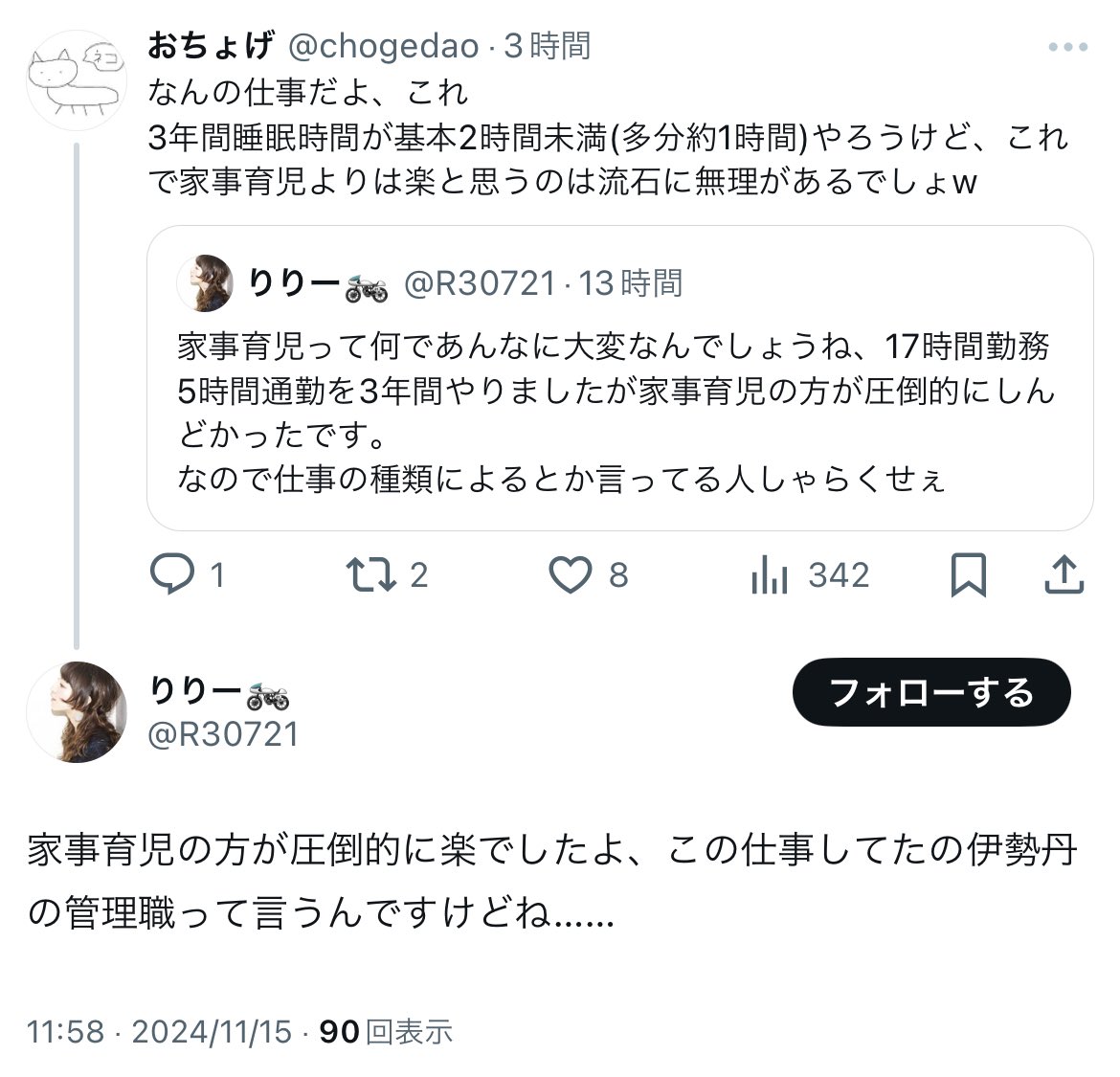This screenshot has width=1120, height=1077.
Task: Click the おちょげ display name
Action: tap(211, 46)
